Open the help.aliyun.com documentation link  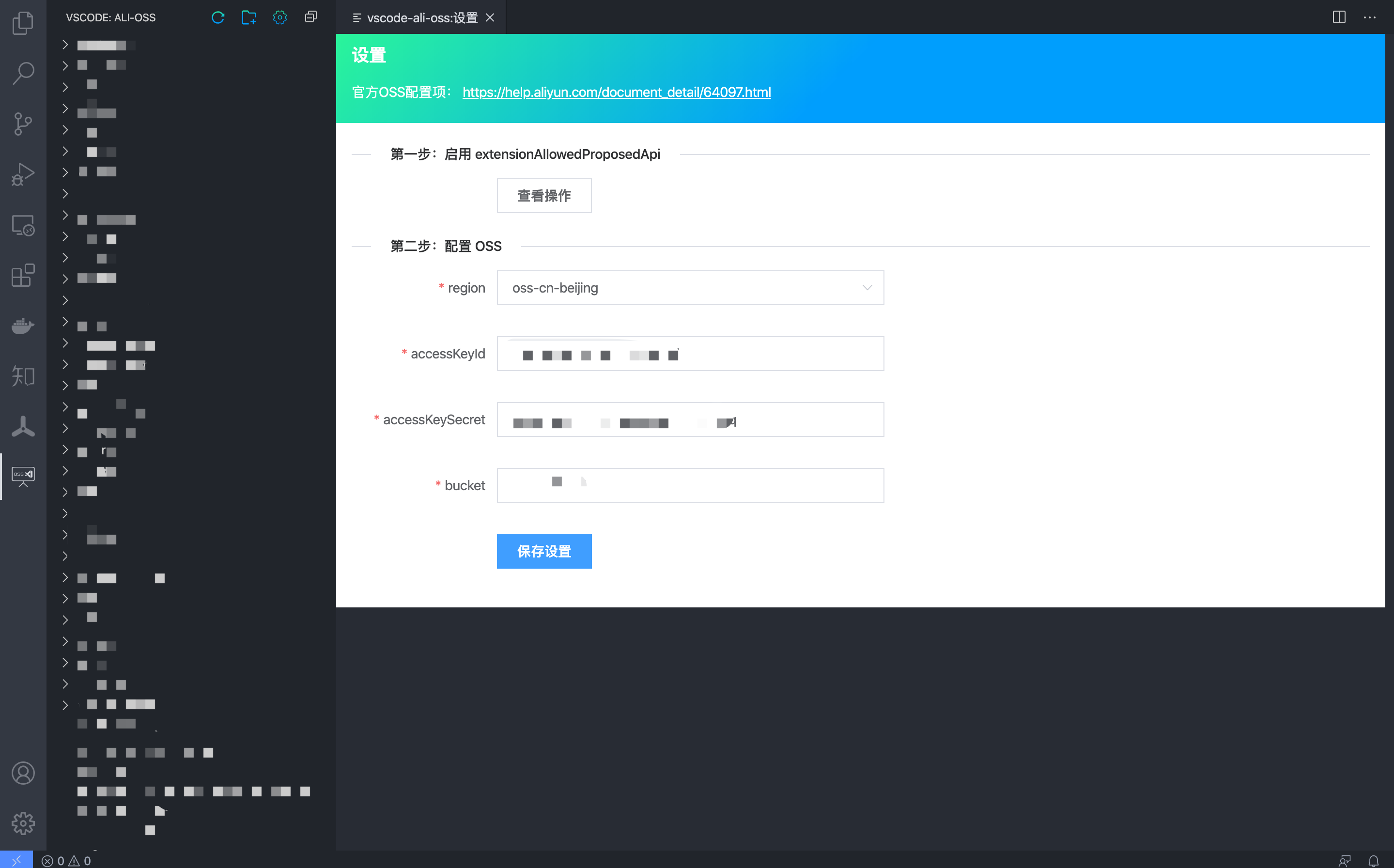tap(617, 92)
